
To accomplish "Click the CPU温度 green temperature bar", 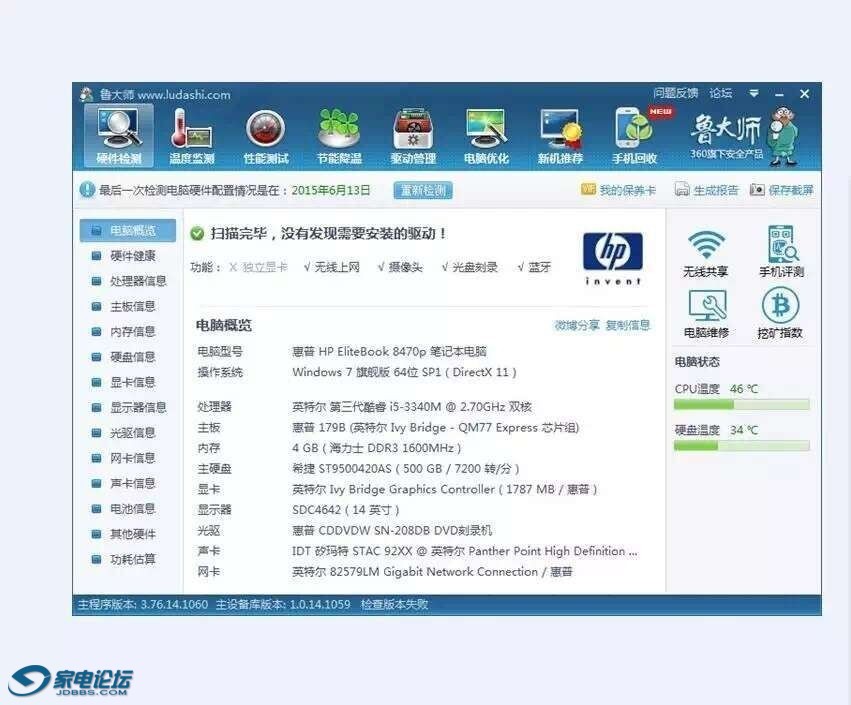I will click(x=741, y=405).
